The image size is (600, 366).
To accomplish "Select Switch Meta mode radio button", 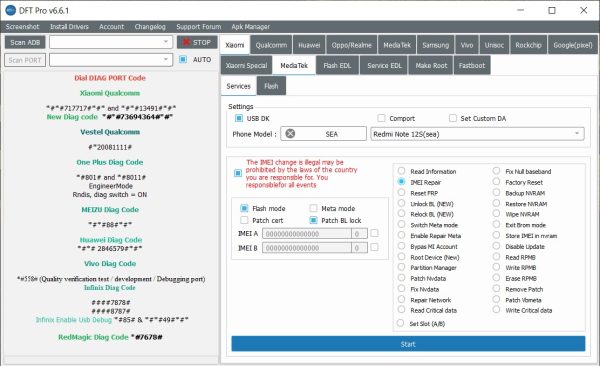I will [401, 224].
